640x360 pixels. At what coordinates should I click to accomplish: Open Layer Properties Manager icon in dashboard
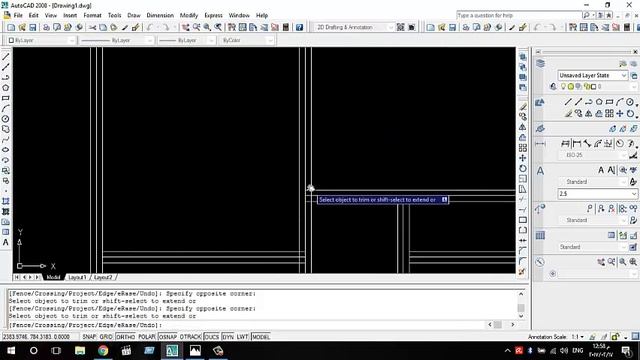click(540, 64)
